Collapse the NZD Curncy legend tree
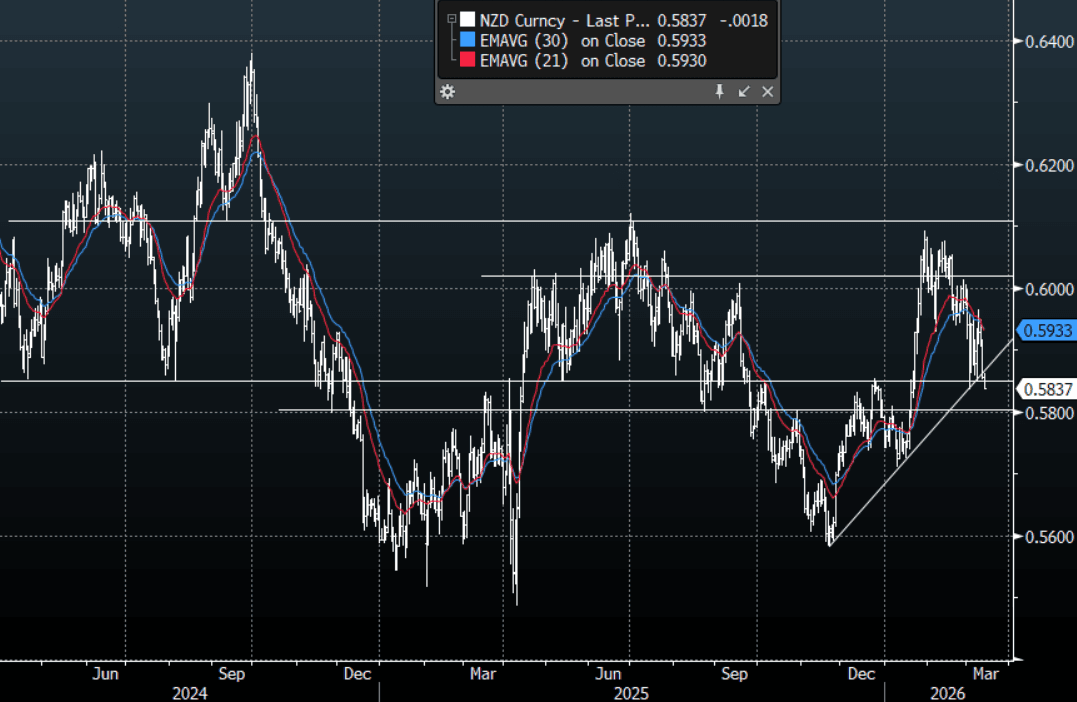 point(451,19)
